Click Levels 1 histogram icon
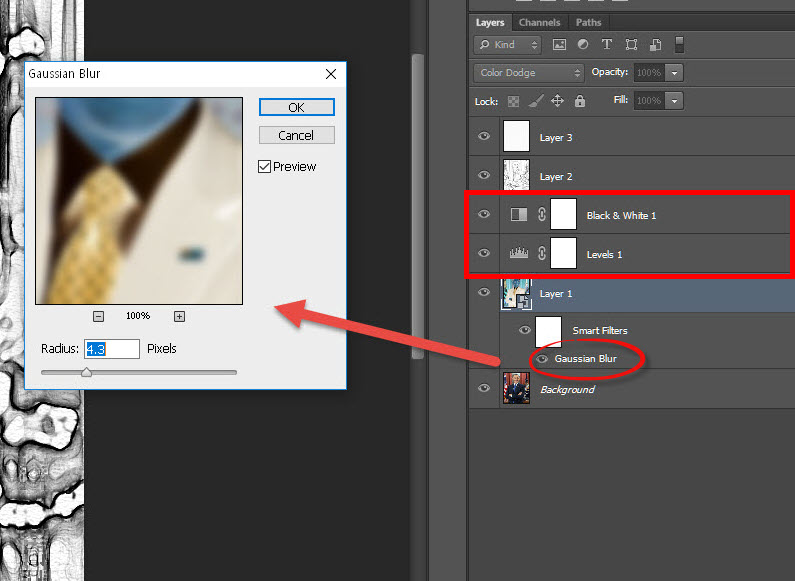795x581 pixels. click(519, 252)
